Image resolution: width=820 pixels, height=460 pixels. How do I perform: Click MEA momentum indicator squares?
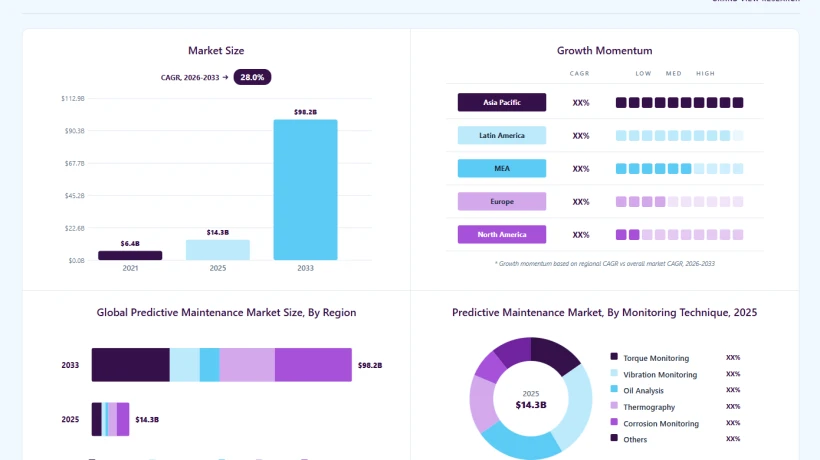[679, 168]
